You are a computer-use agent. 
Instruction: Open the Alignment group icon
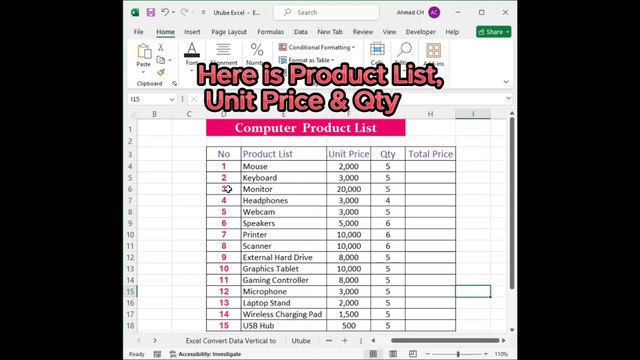point(223,50)
